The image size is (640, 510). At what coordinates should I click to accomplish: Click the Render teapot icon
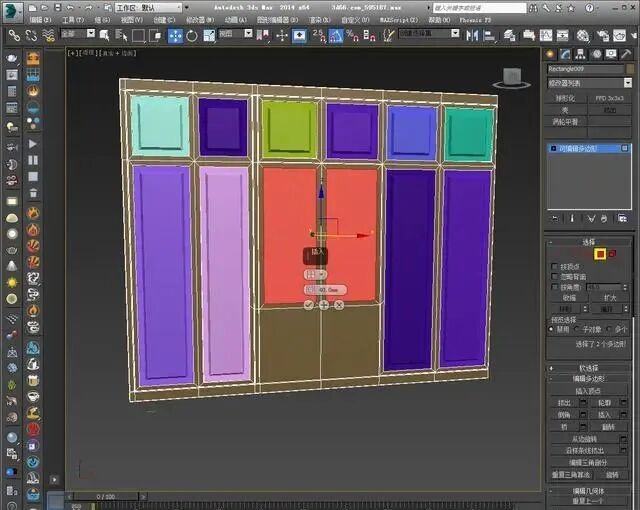click(620, 36)
